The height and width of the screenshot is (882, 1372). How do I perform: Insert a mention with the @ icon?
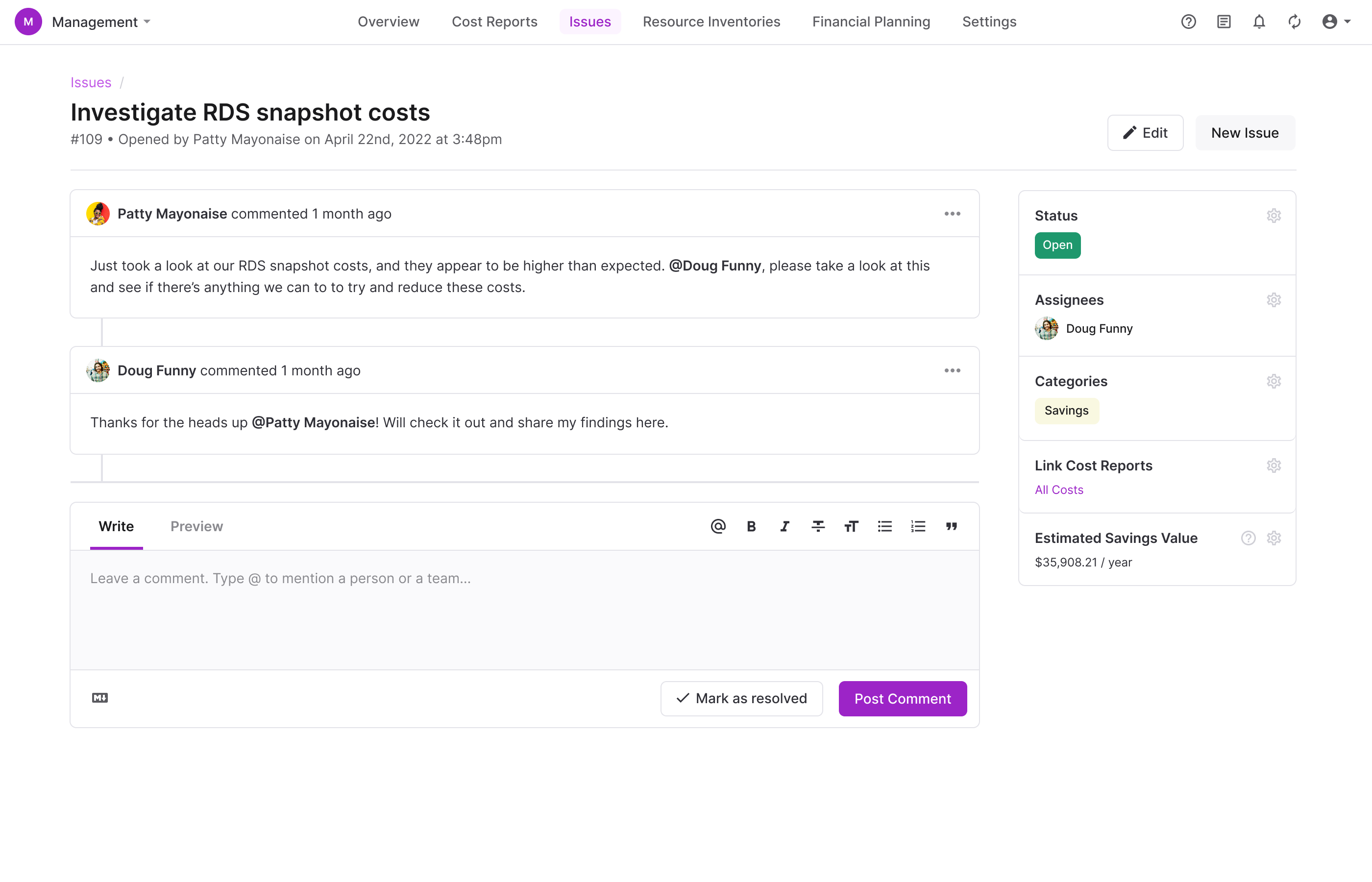pos(718,526)
